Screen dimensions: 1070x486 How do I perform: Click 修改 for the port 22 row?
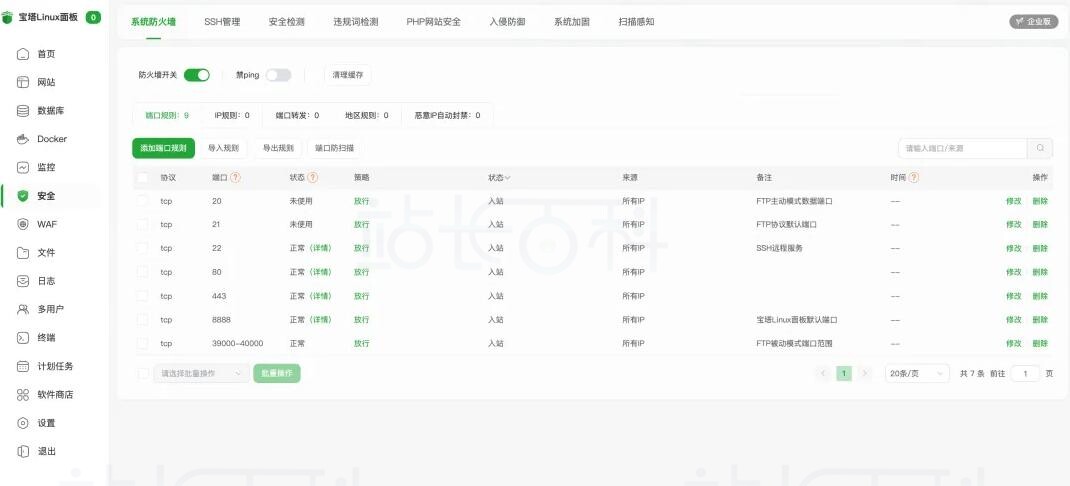click(x=1013, y=248)
